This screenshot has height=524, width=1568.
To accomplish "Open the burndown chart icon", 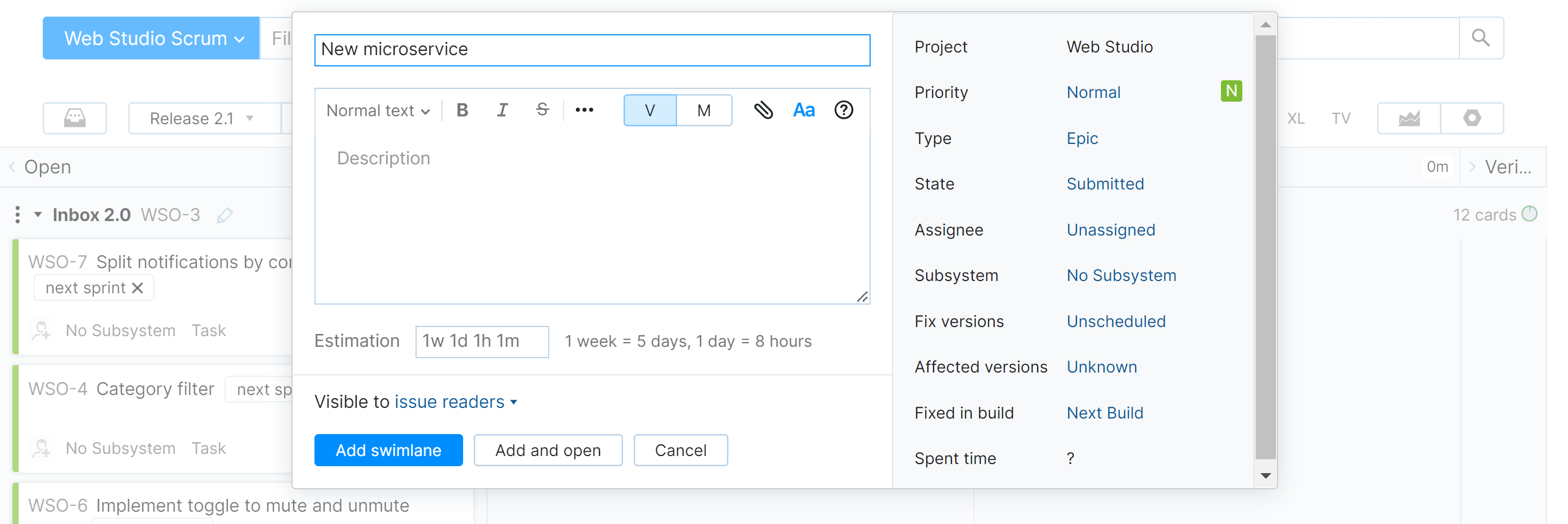I will (x=1409, y=118).
